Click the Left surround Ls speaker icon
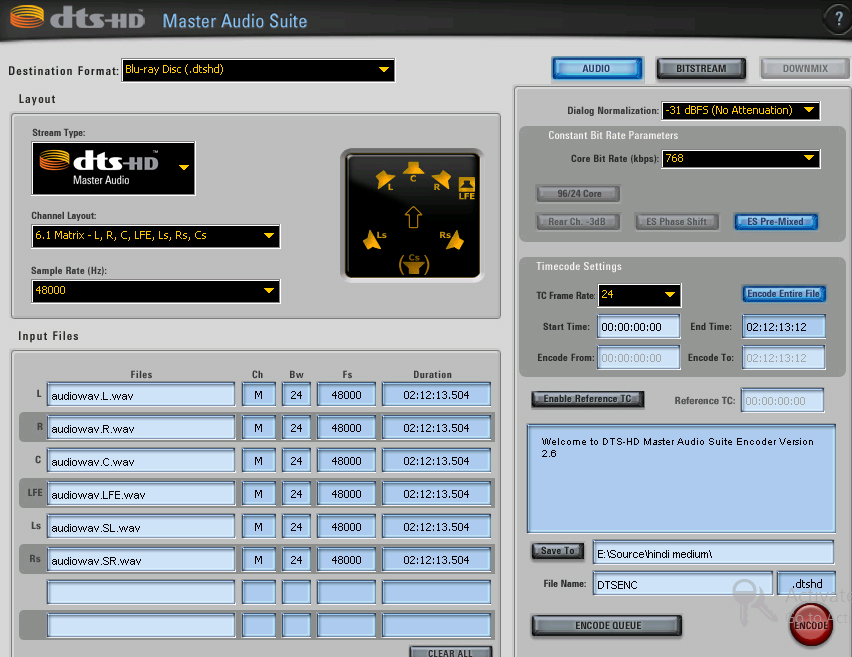The height and width of the screenshot is (657, 852). pos(377,239)
